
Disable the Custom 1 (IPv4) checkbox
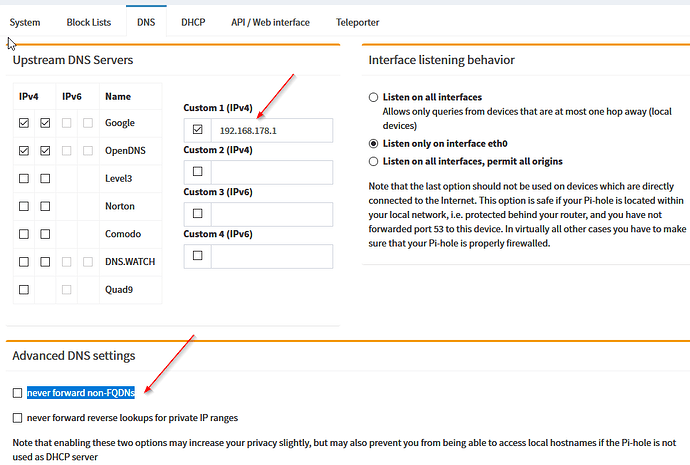coord(197,130)
